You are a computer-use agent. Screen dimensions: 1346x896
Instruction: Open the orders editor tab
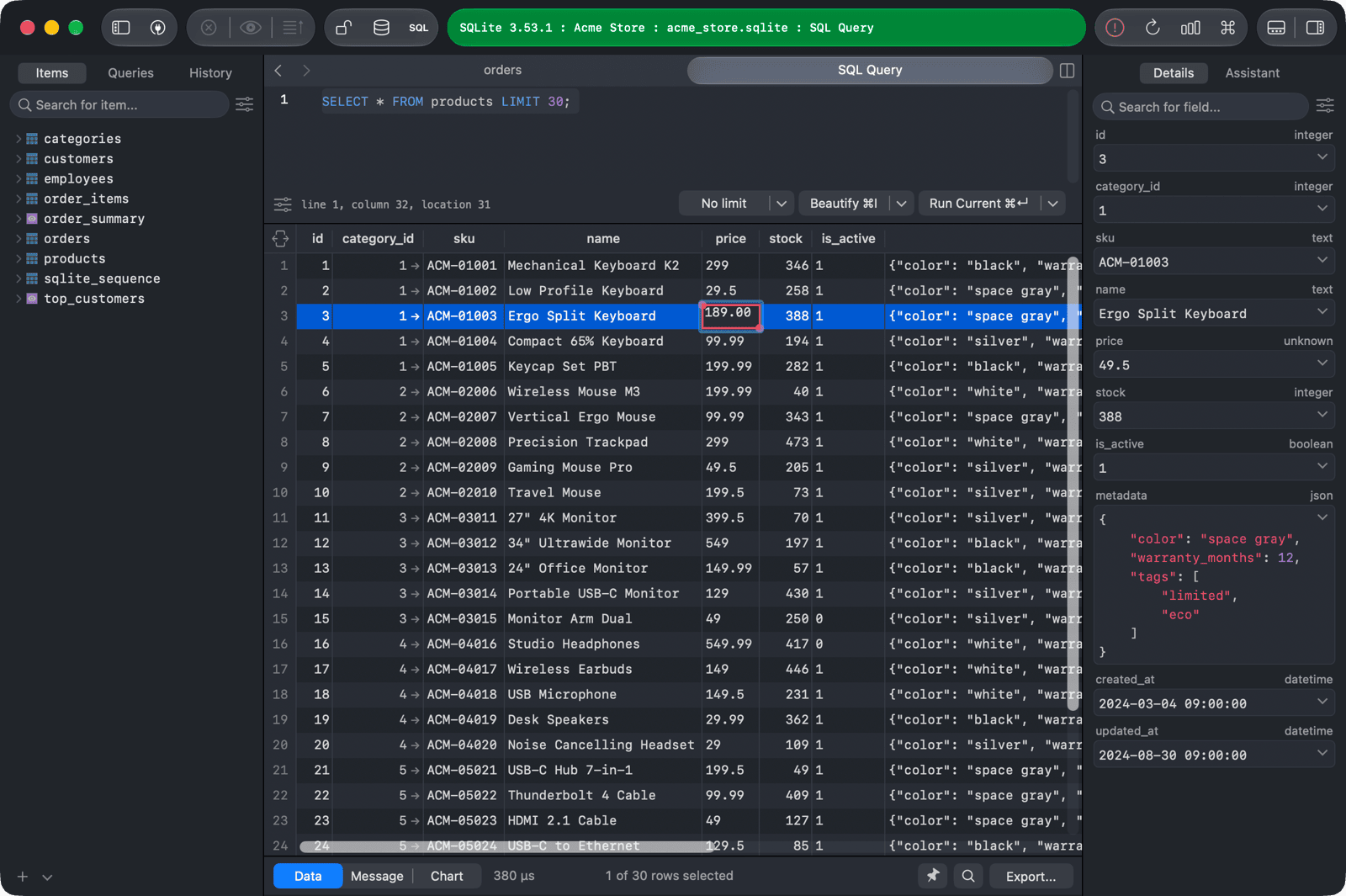coord(503,71)
